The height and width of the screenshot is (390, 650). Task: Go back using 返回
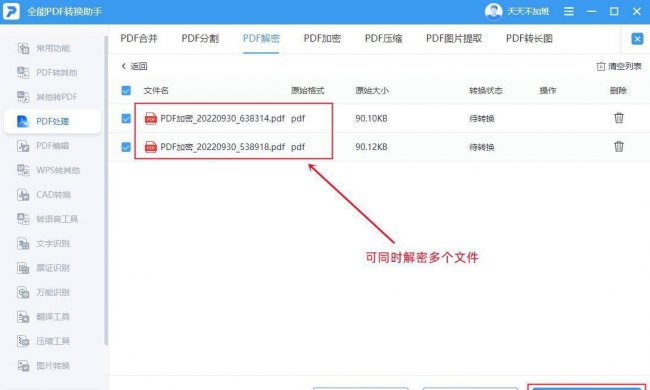[134, 66]
